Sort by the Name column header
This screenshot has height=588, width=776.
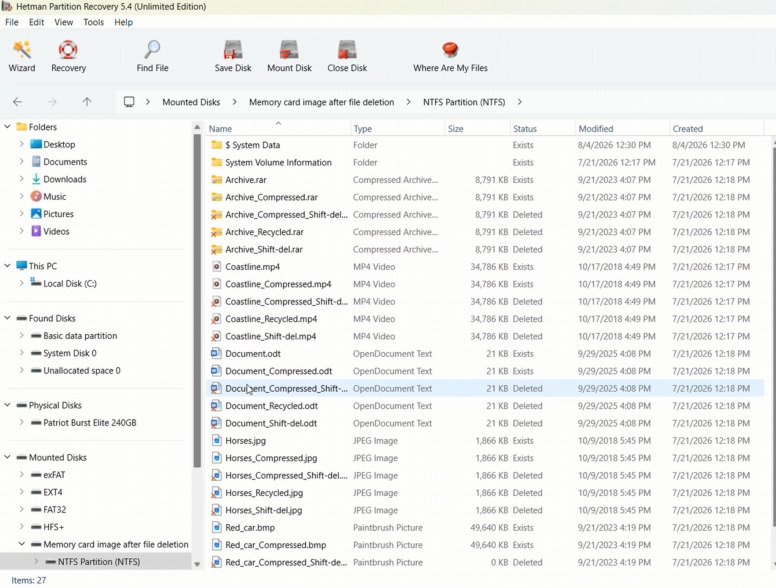coord(278,129)
